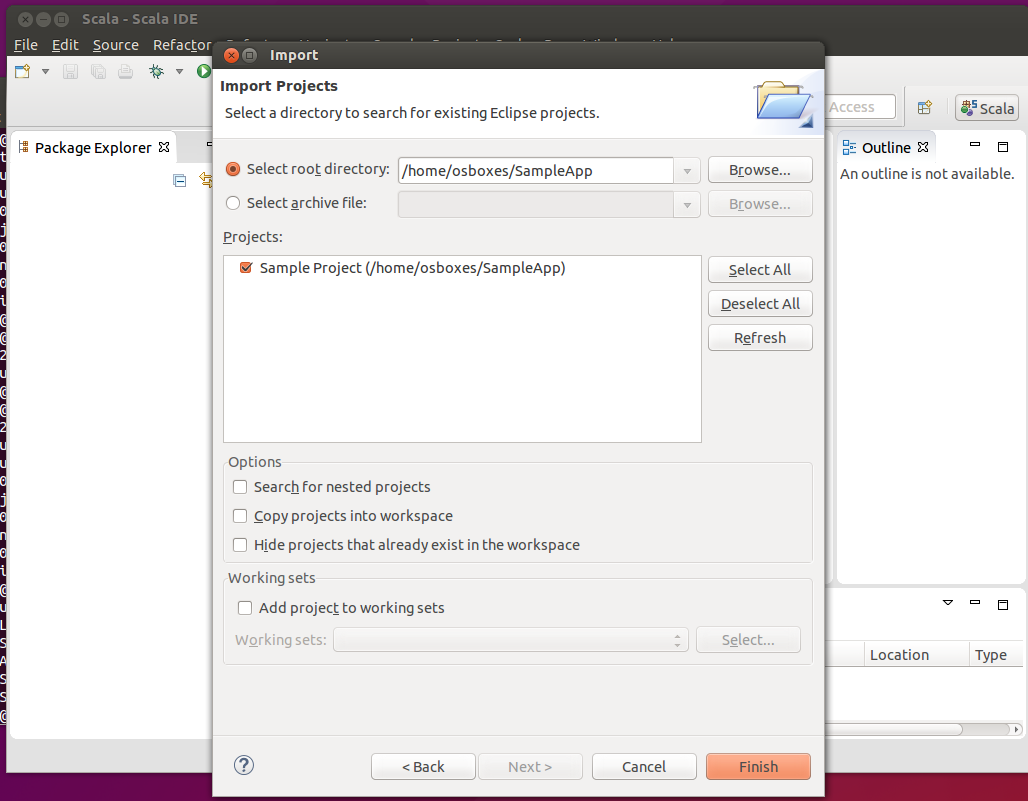Click Browse for root directory
The width and height of the screenshot is (1028, 801).
click(760, 170)
